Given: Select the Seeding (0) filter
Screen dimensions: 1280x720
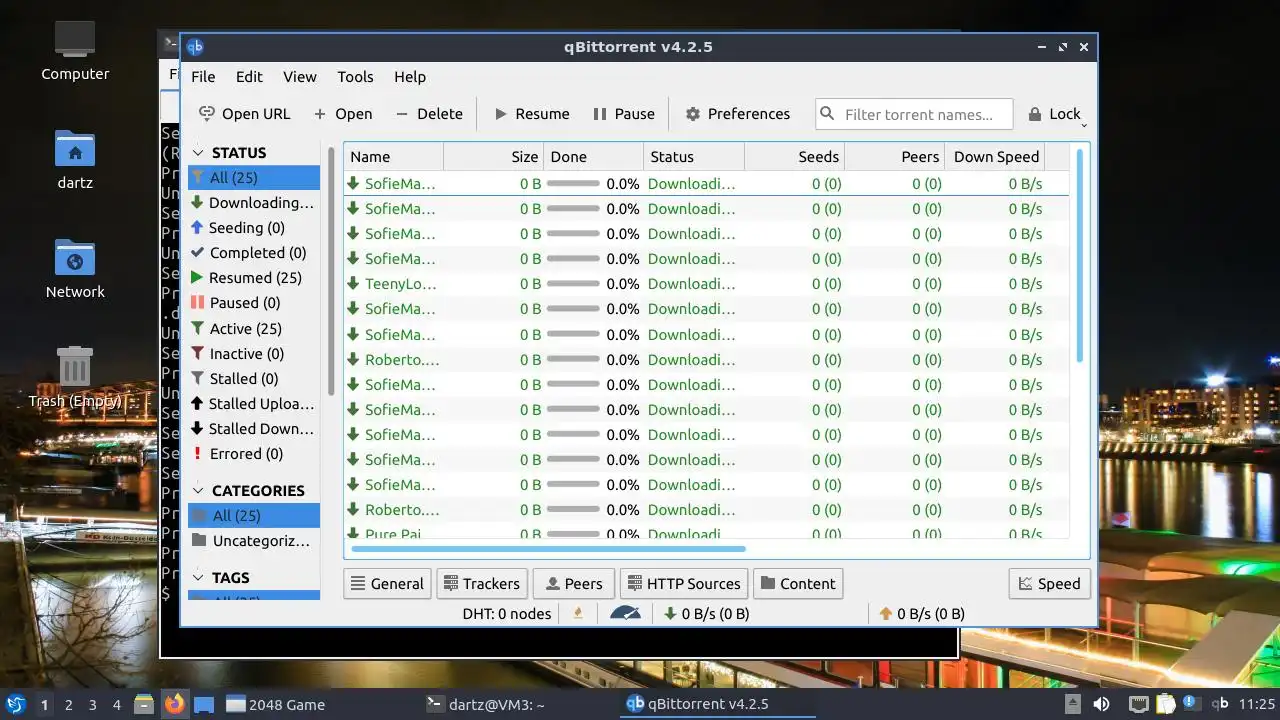Looking at the screenshot, I should 254,228.
